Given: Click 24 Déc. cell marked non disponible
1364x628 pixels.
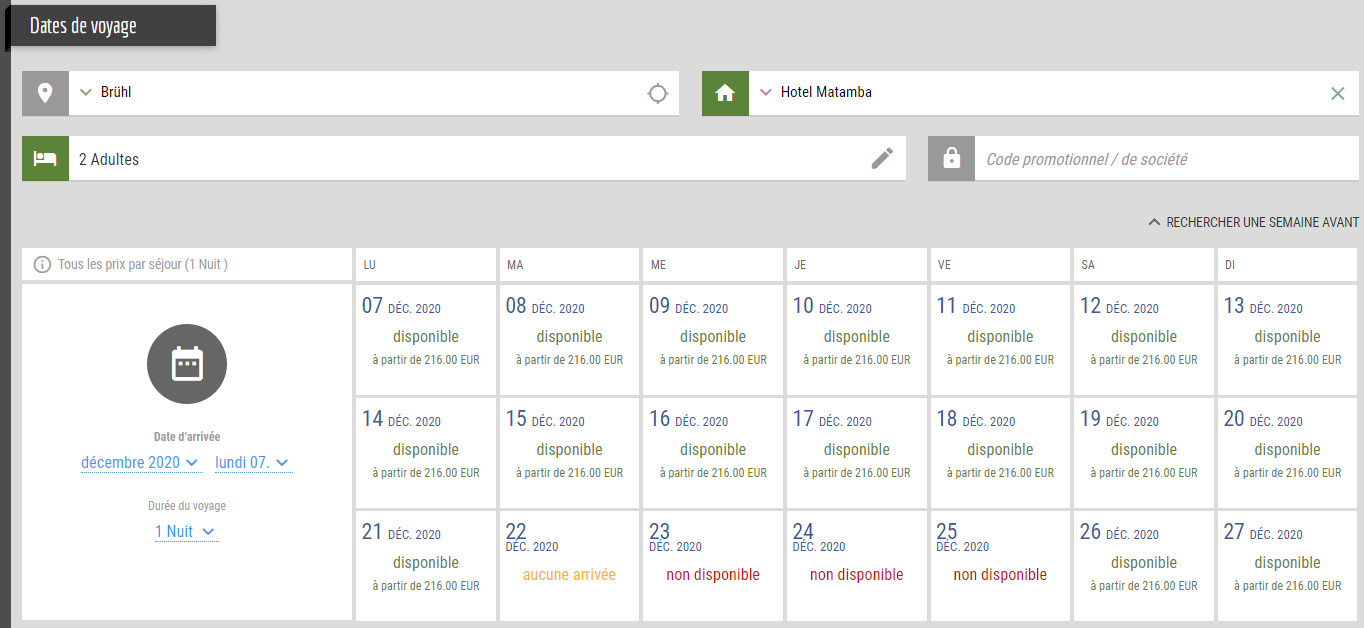Looking at the screenshot, I should coord(857,566).
